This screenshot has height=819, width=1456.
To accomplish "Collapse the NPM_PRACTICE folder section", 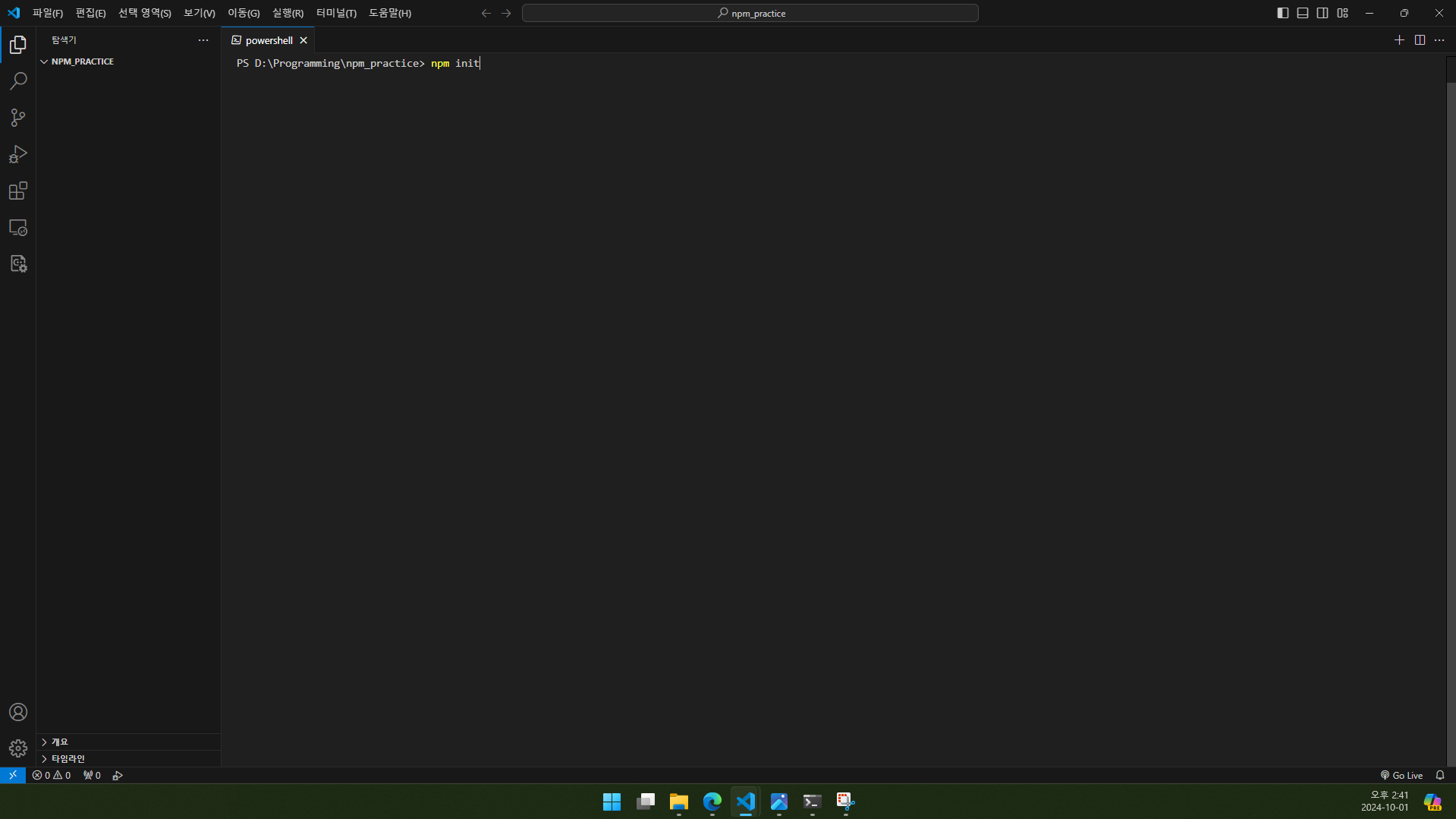I will tap(129, 61).
